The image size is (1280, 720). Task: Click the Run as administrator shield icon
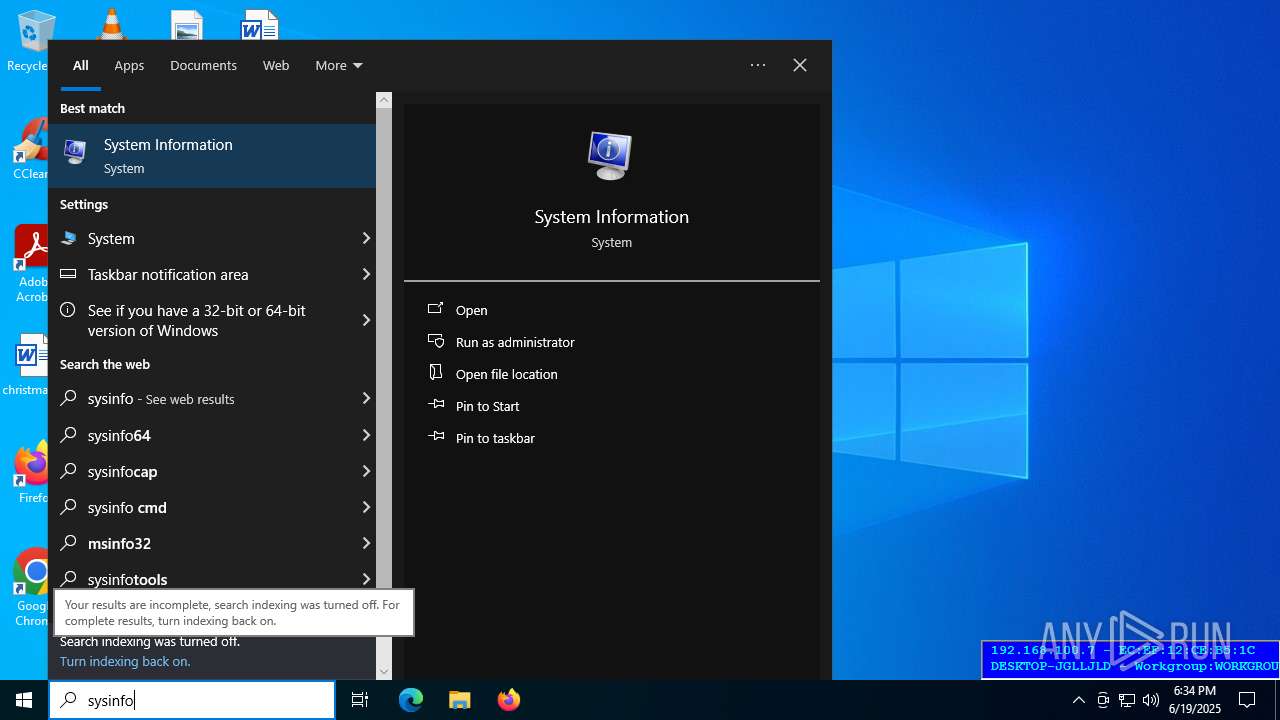(436, 342)
